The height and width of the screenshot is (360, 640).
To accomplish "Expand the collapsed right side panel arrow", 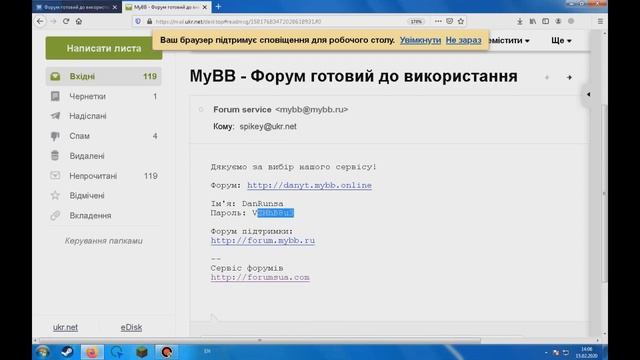I will coord(588,94).
